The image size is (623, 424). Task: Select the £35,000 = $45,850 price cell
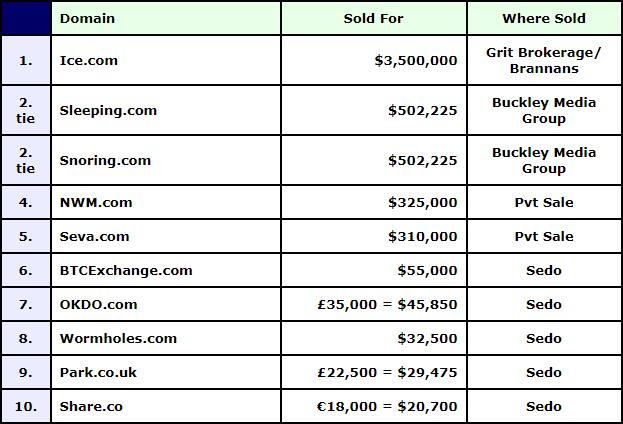(373, 304)
